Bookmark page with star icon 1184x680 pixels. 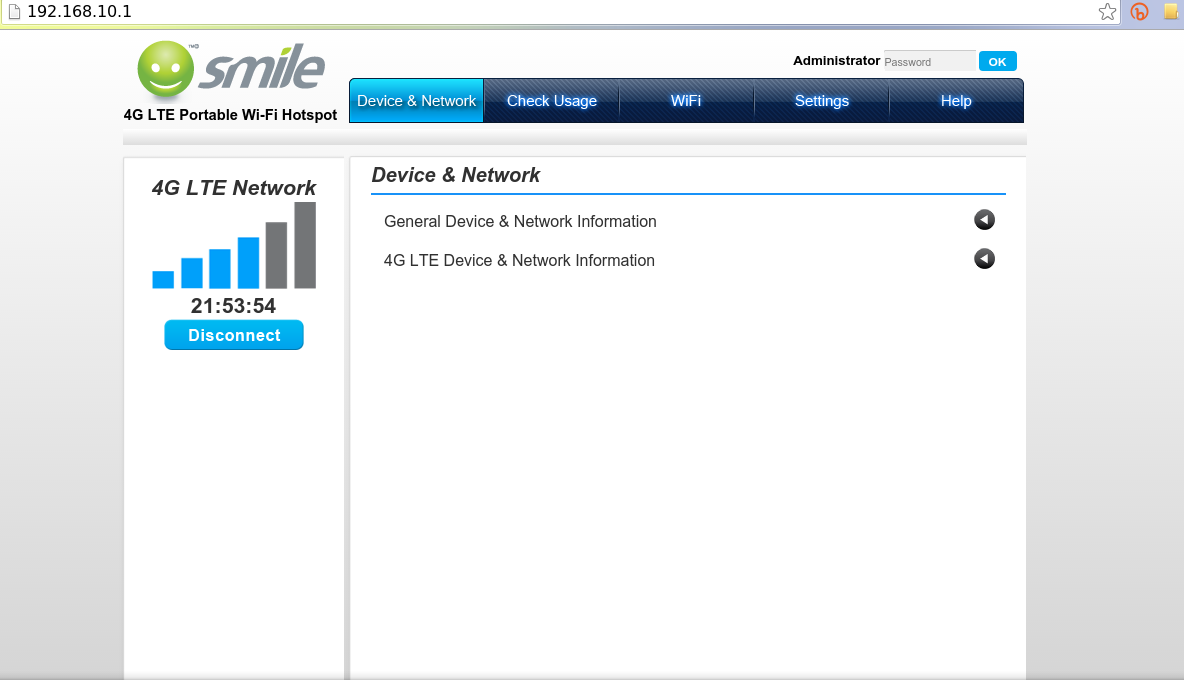click(x=1107, y=11)
